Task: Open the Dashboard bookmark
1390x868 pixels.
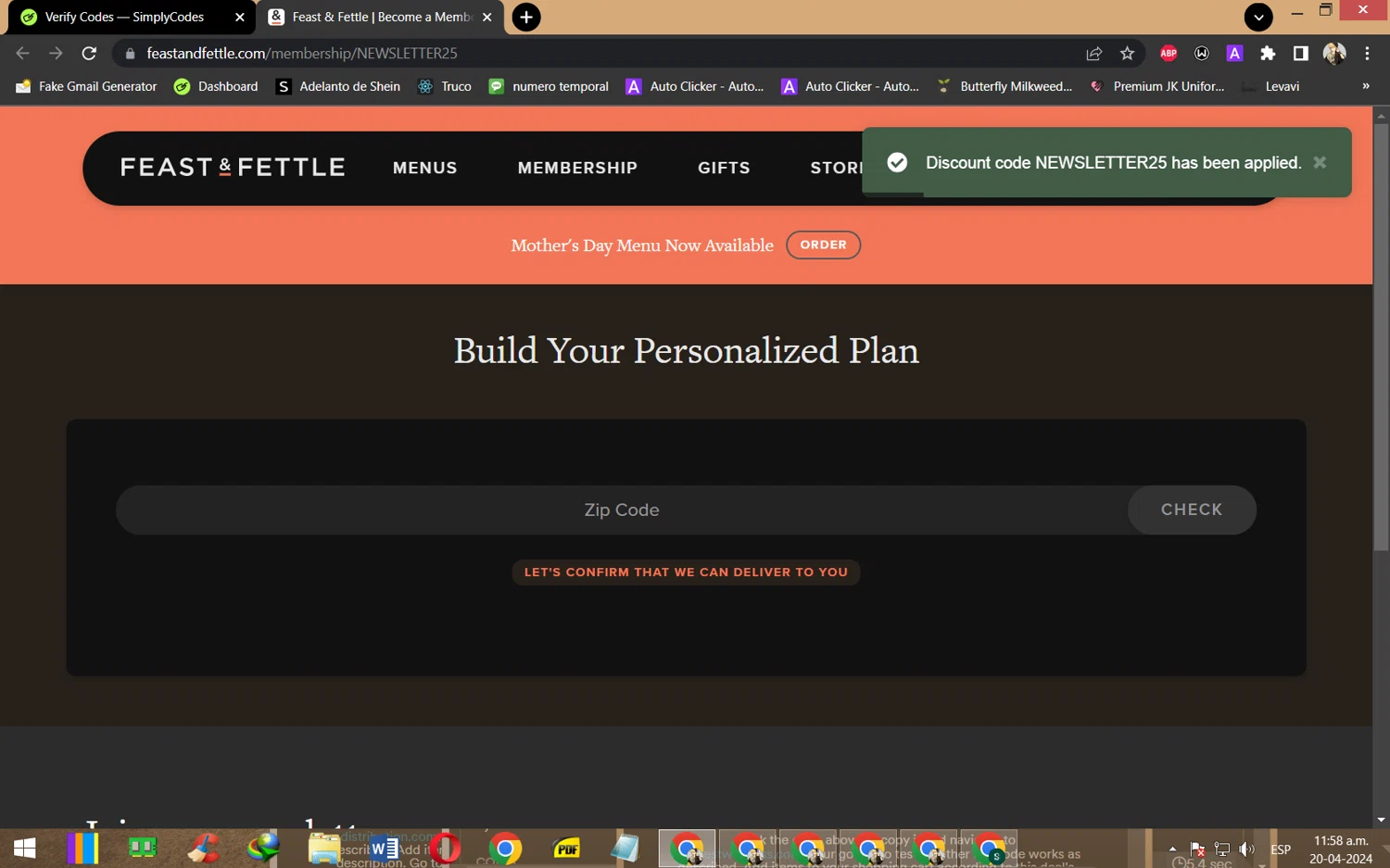Action: (216, 86)
